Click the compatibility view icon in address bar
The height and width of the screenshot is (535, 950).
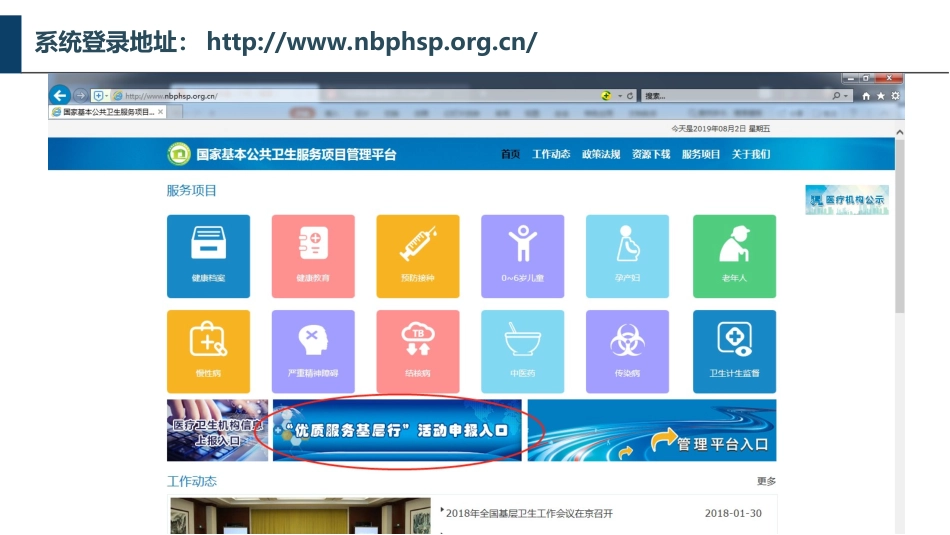click(605, 96)
